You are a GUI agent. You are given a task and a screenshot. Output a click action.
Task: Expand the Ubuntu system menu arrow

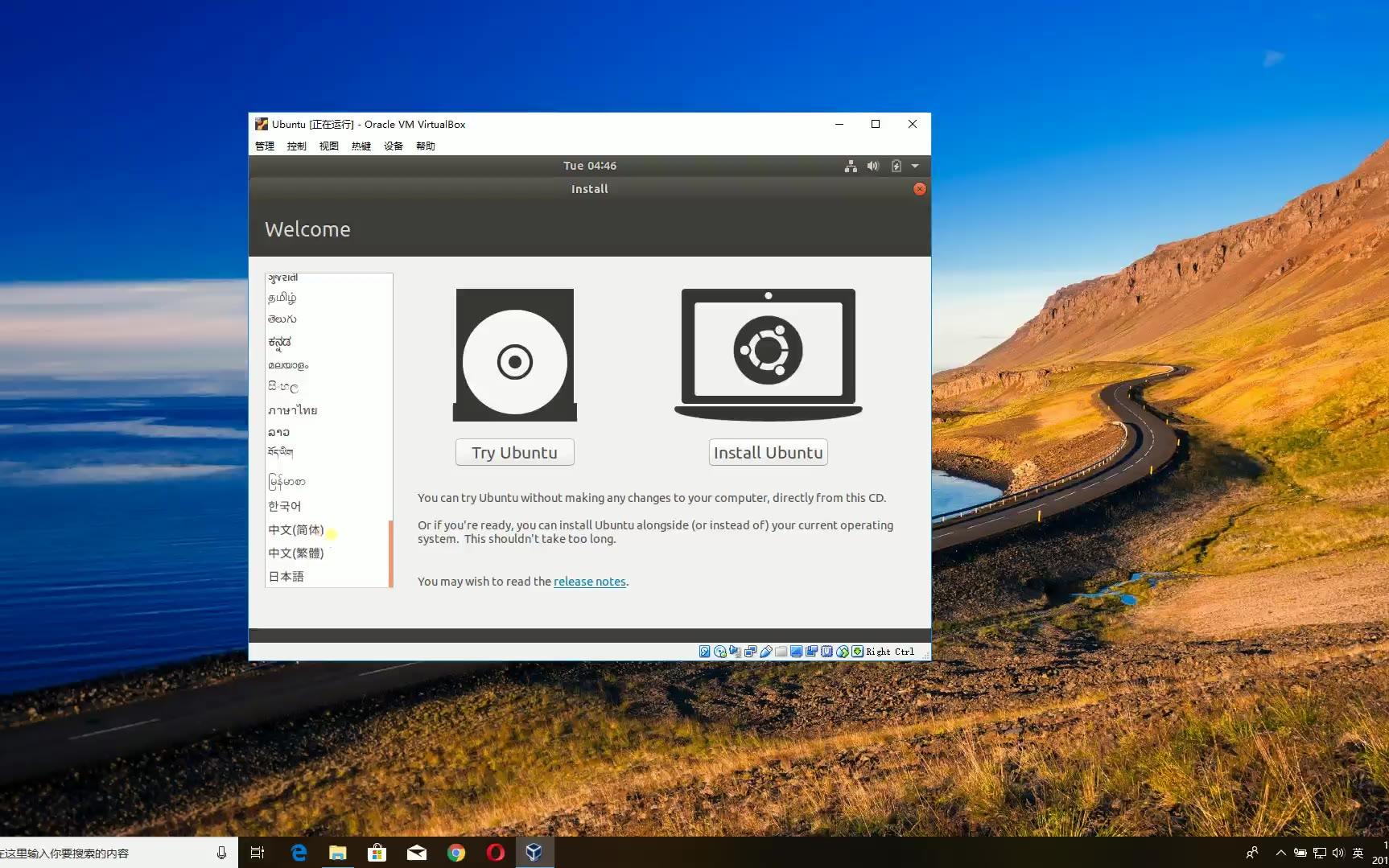click(x=915, y=166)
